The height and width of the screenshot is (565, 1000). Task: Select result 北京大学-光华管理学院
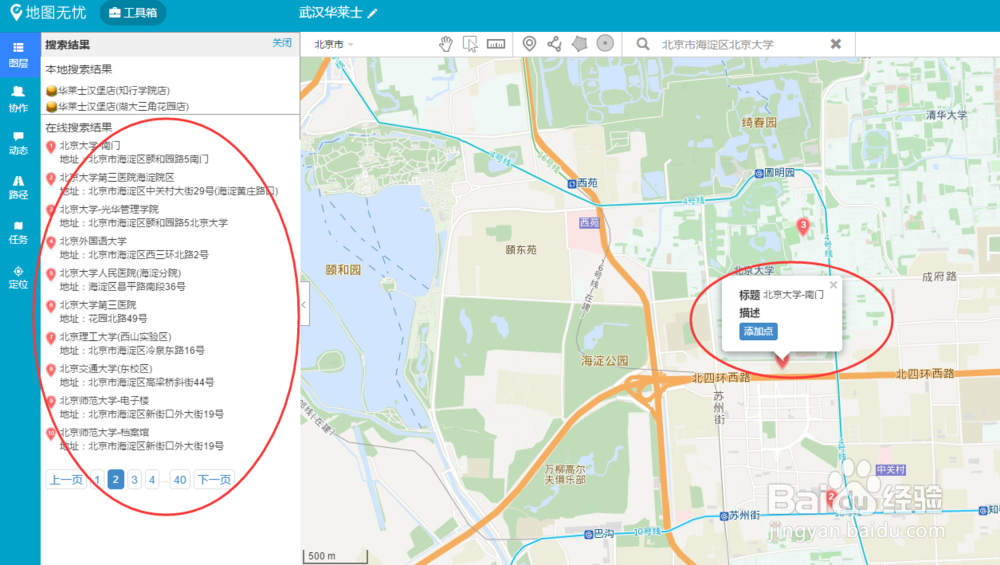point(109,209)
